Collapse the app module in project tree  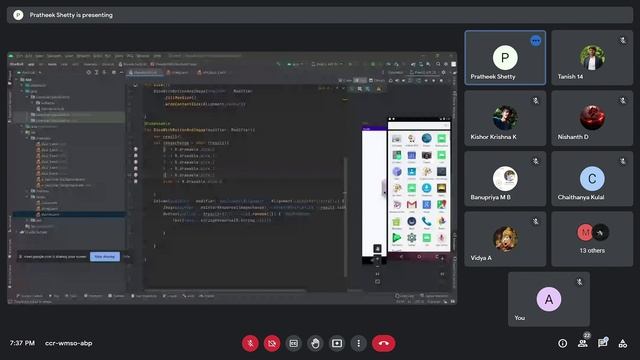point(17,80)
